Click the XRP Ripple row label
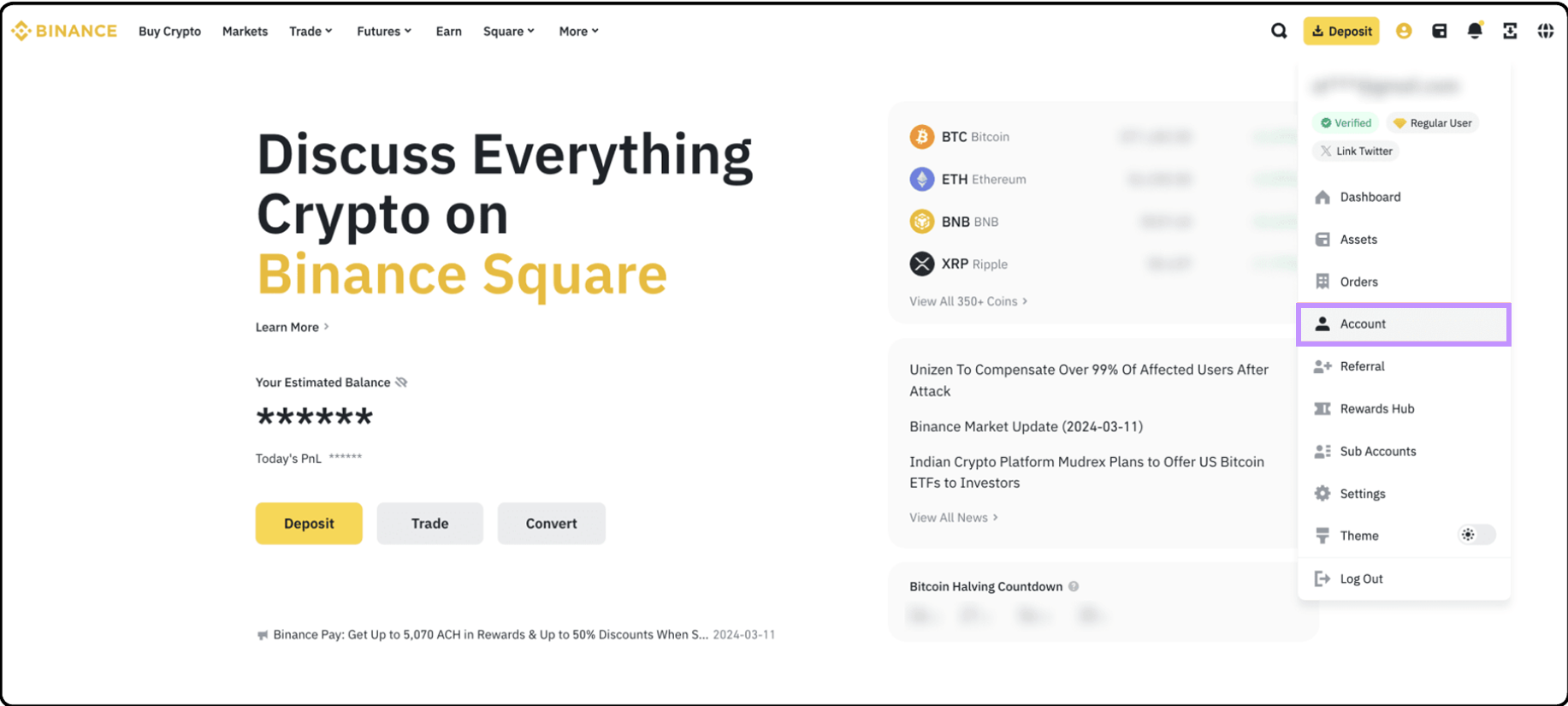The width and height of the screenshot is (1568, 706). (974, 264)
